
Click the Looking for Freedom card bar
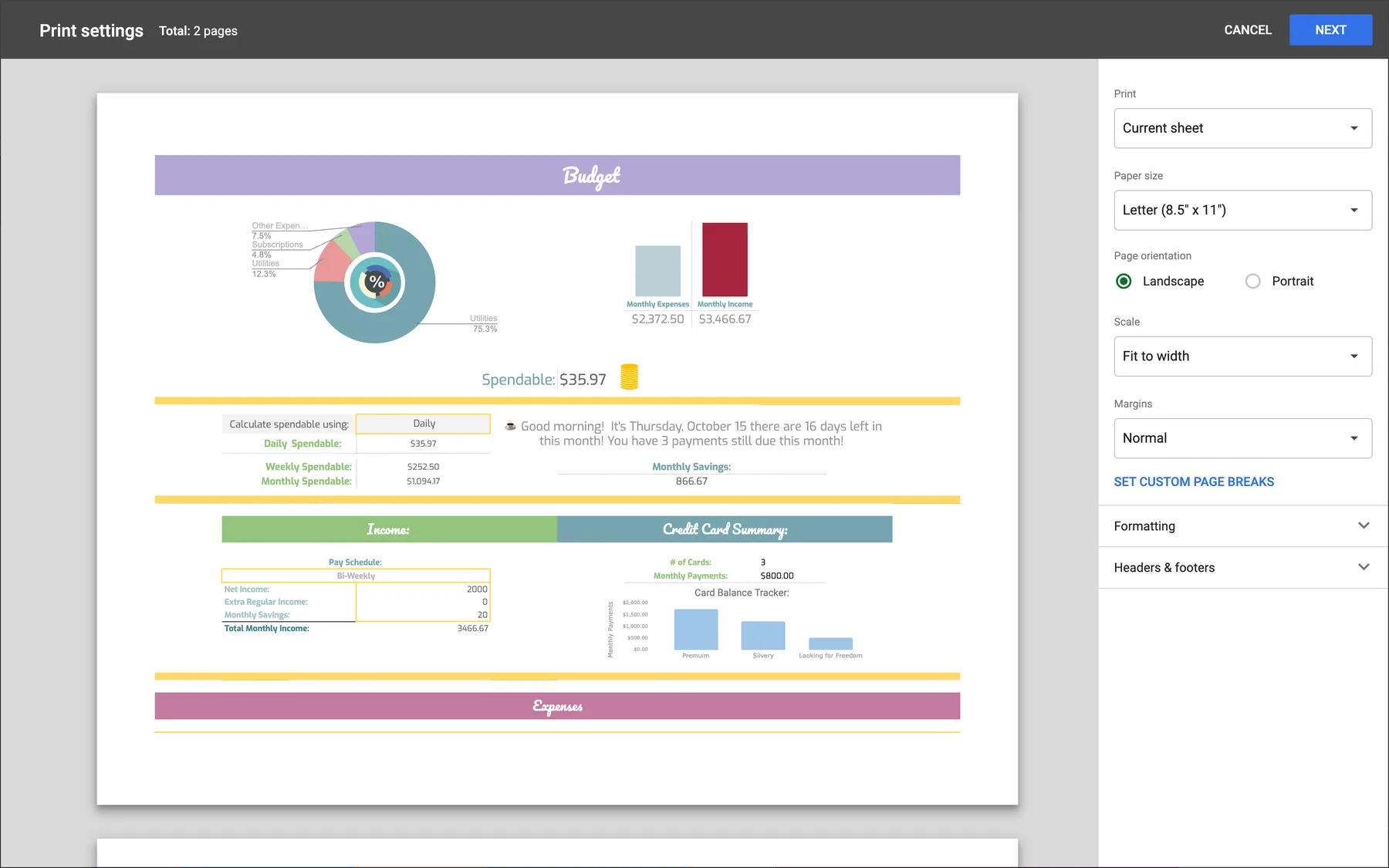click(x=830, y=643)
